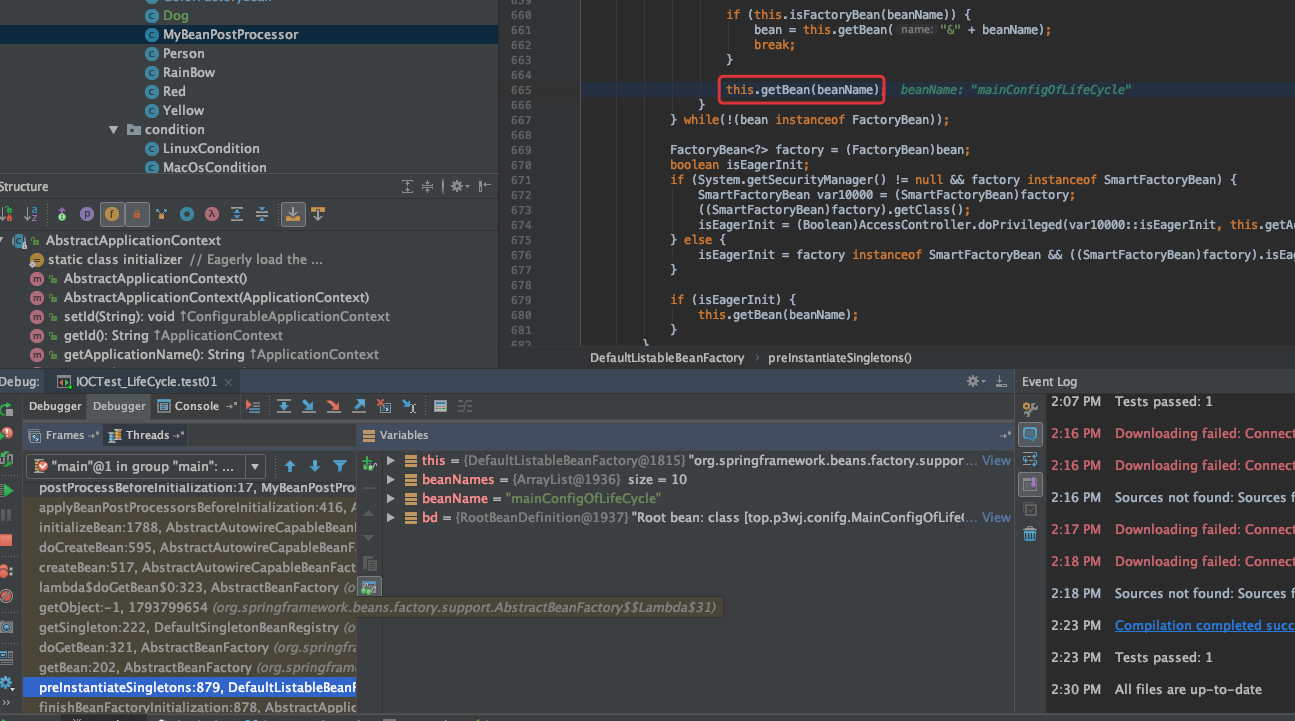Expand the 'this' variable node
1295x721 pixels.
(391, 461)
